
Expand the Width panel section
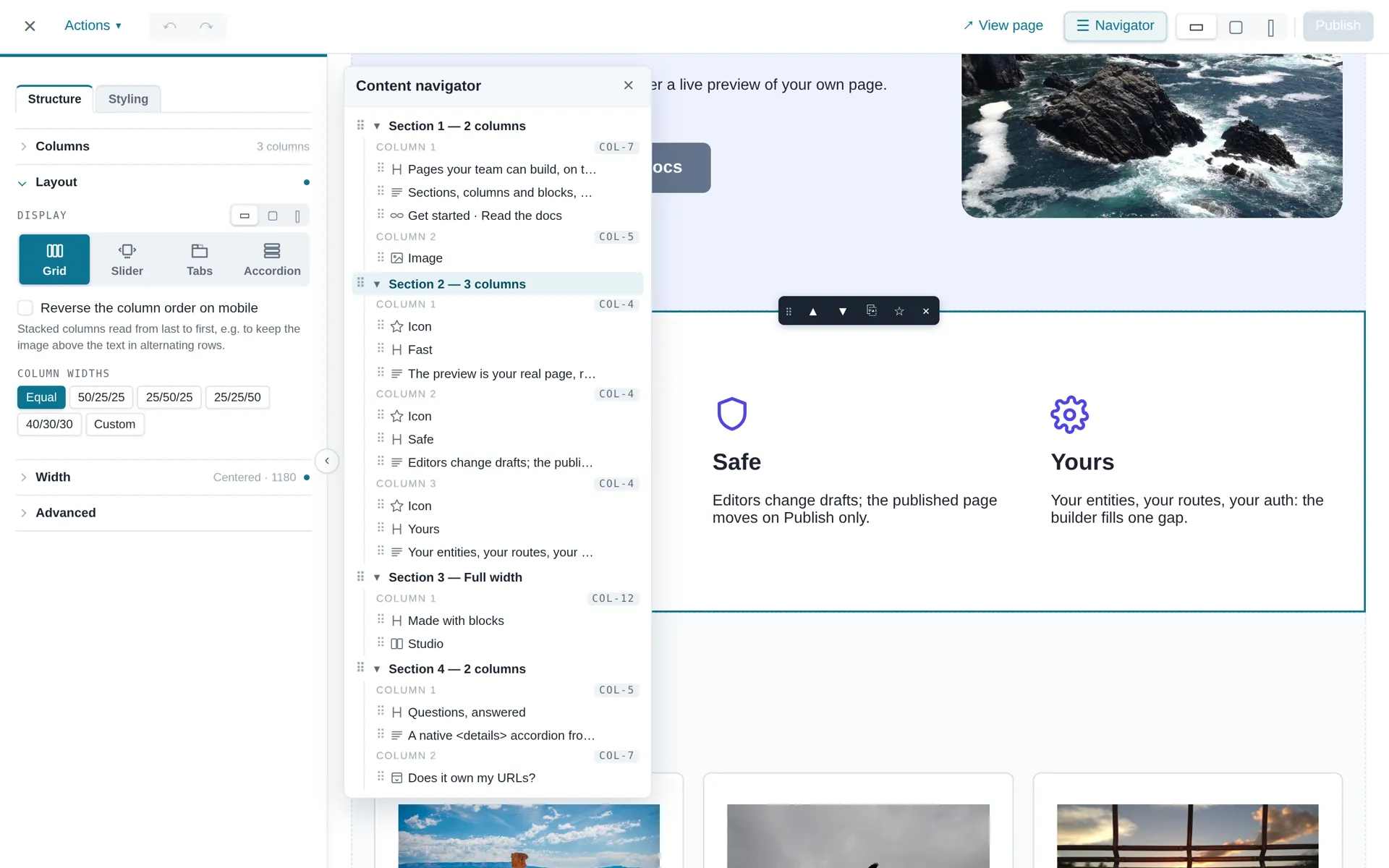(163, 477)
